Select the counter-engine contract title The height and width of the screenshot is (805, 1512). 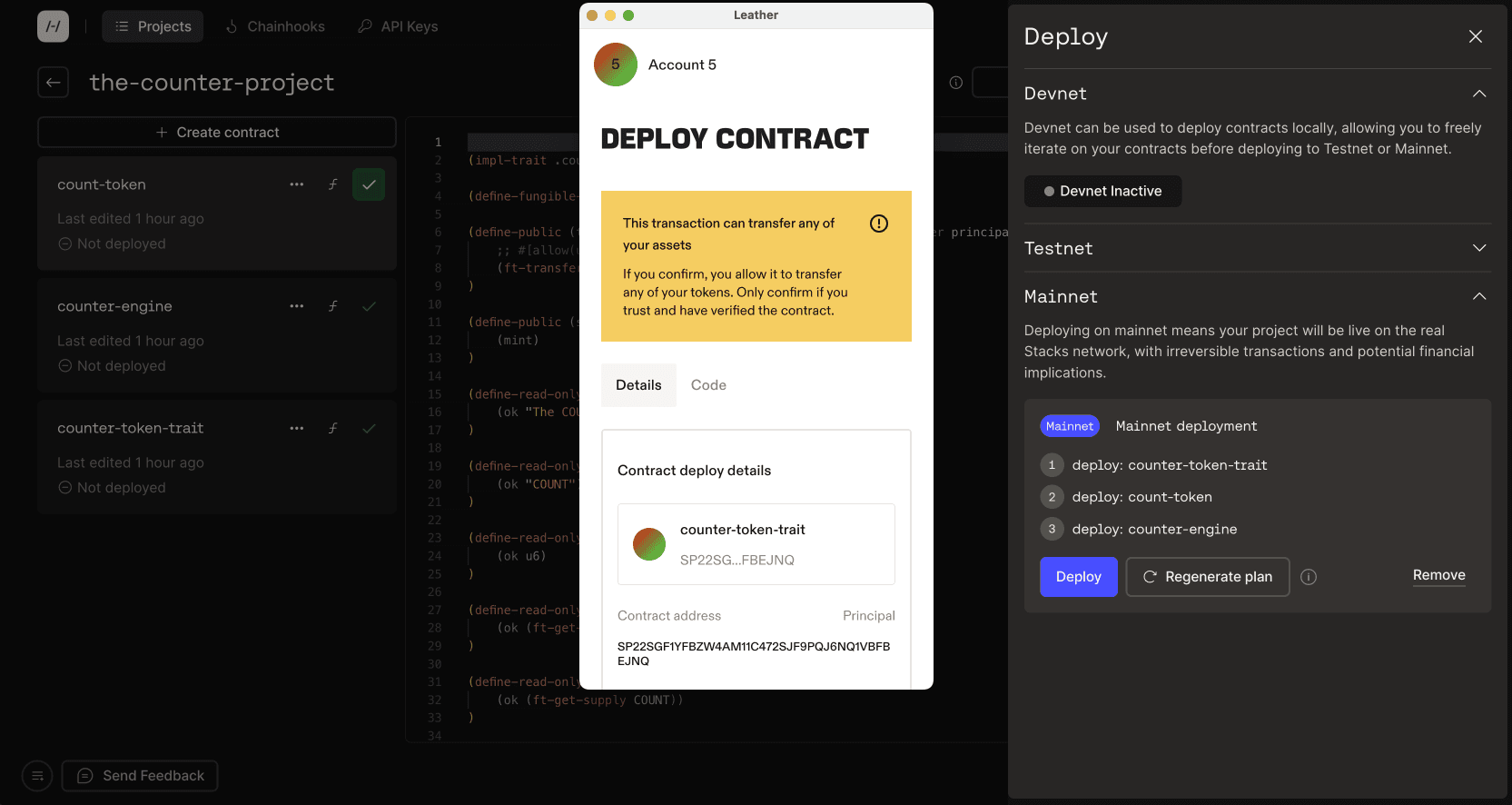(114, 306)
